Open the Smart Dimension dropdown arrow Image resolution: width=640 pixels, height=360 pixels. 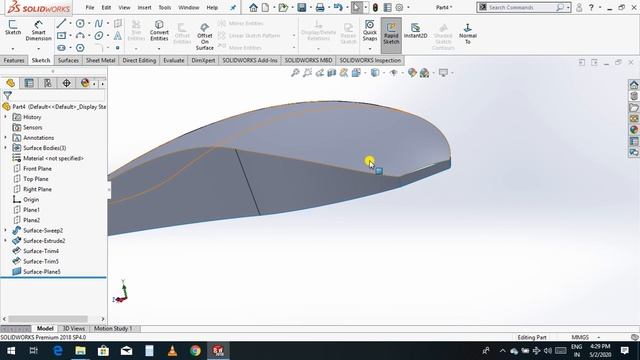pos(38,49)
